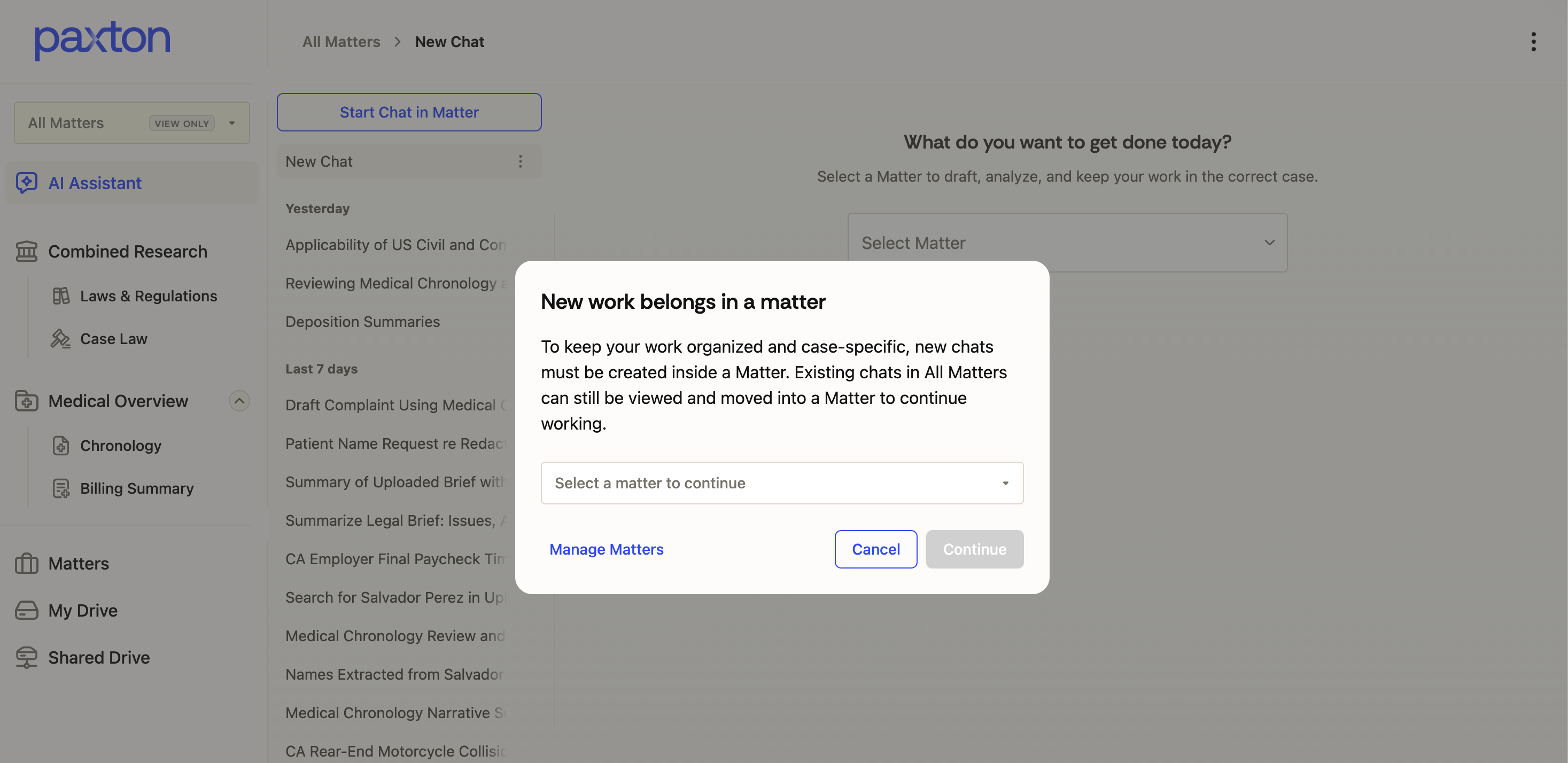Screen dimensions: 1568x763
Task: Click the Shared Drive network icon
Action: coord(26,657)
